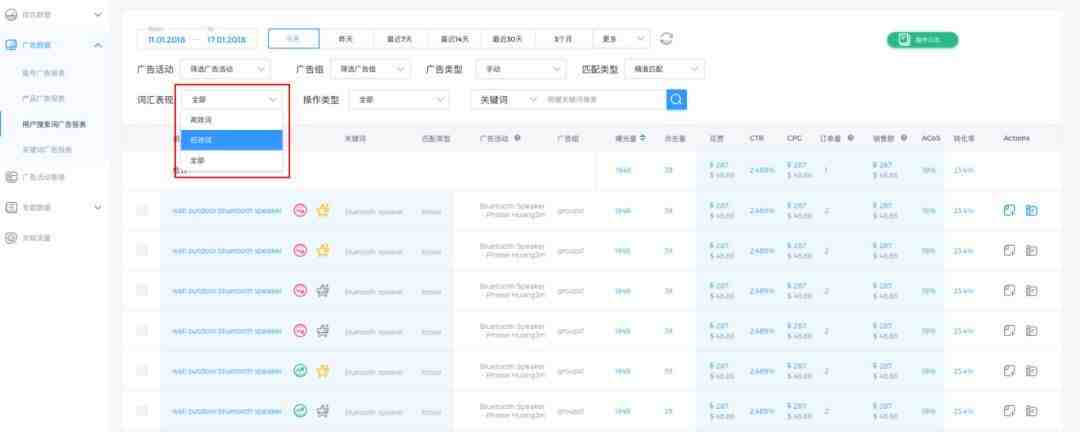
Task: Tick the checkbox of the last visible row
Action: click(x=142, y=410)
